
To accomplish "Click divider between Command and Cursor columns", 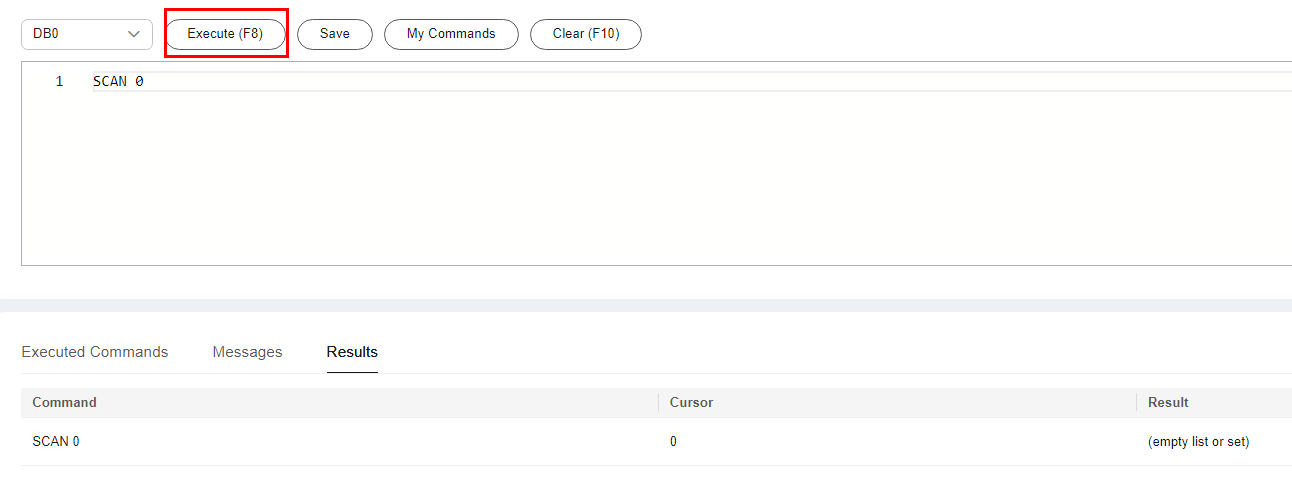I will pos(658,402).
